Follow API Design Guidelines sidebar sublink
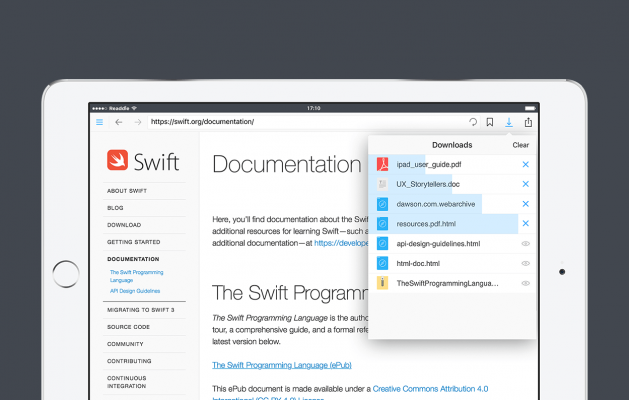Image resolution: width=629 pixels, height=400 pixels. 135,291
